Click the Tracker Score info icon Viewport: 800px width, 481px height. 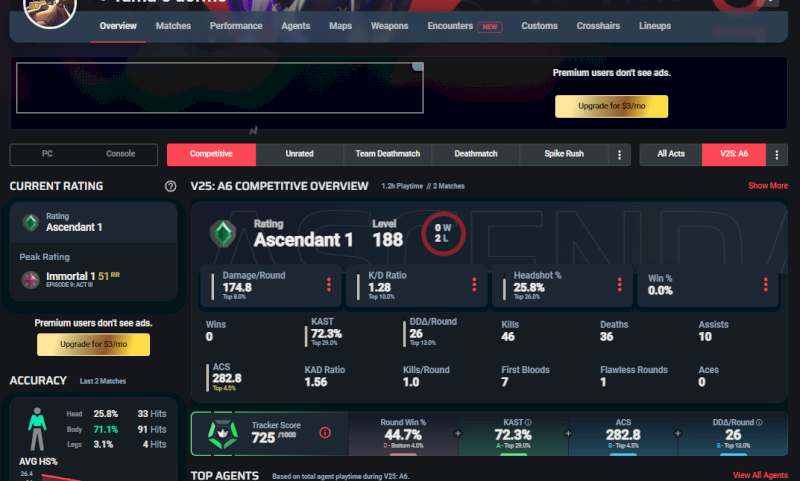coord(325,433)
